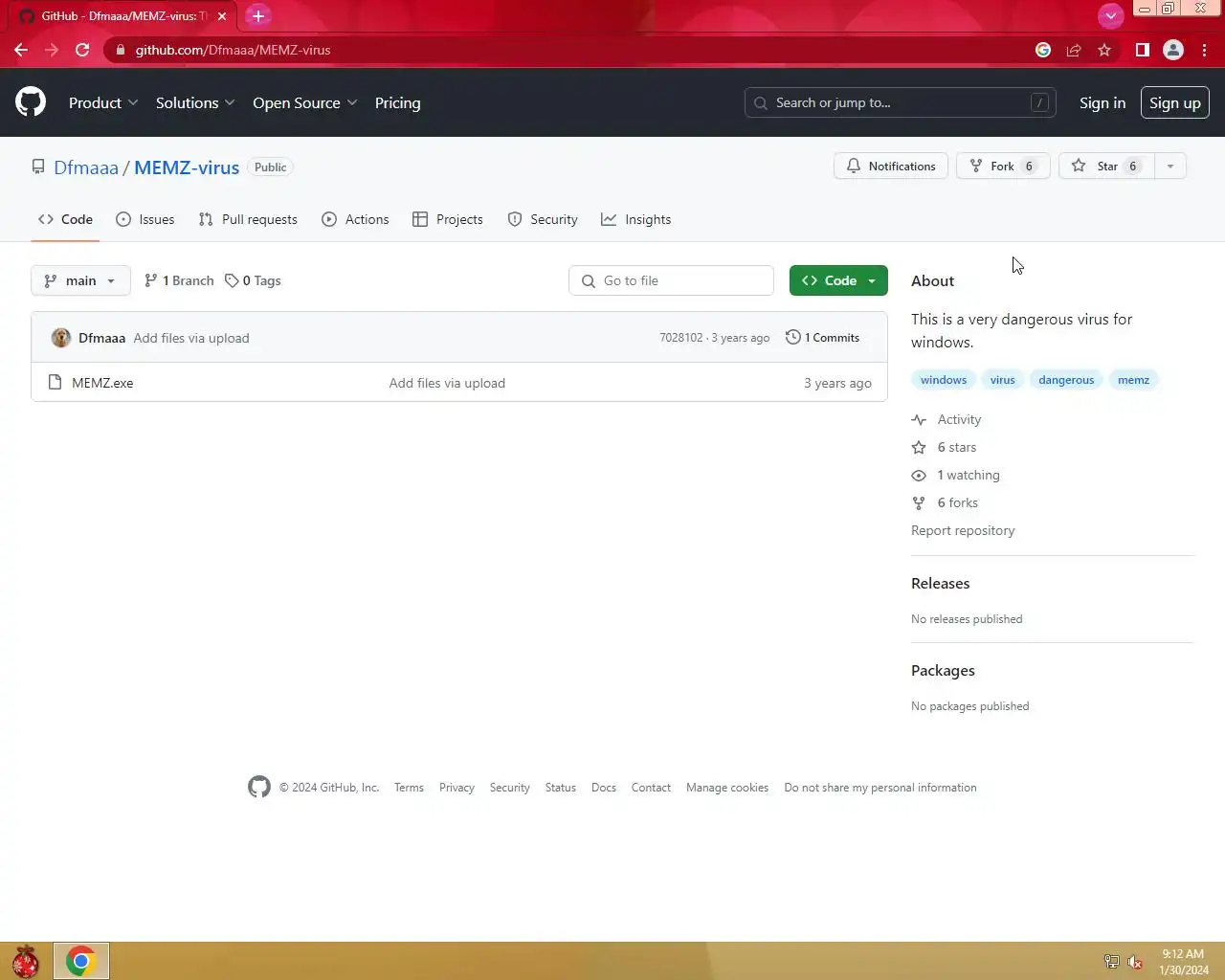Viewport: 1225px width, 980px height.
Task: Click the network tray icon
Action: [1111, 962]
